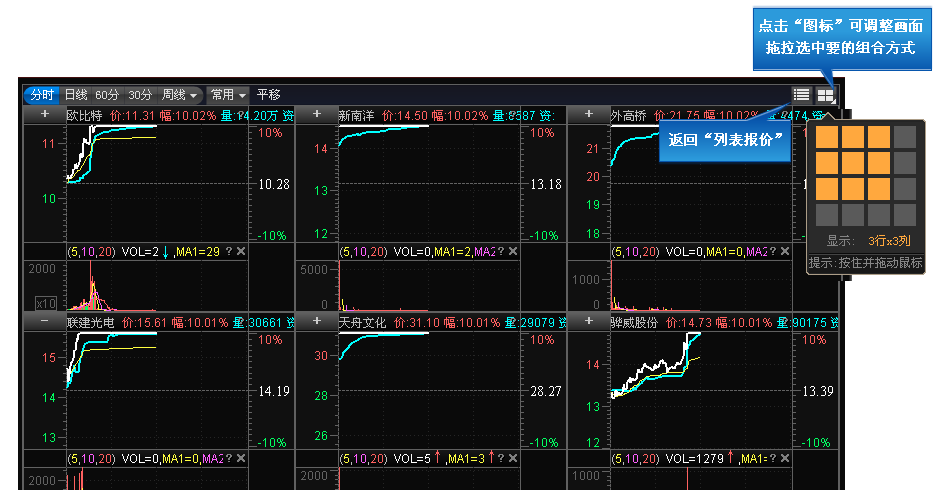Click the 平移 pan option
The image size is (938, 490).
point(269,95)
